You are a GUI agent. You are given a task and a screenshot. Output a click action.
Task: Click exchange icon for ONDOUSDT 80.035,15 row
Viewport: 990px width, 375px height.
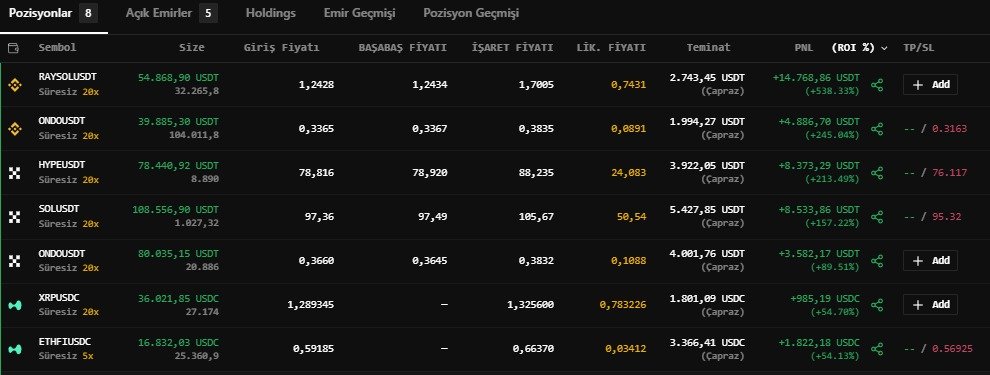pyautogui.click(x=15, y=261)
